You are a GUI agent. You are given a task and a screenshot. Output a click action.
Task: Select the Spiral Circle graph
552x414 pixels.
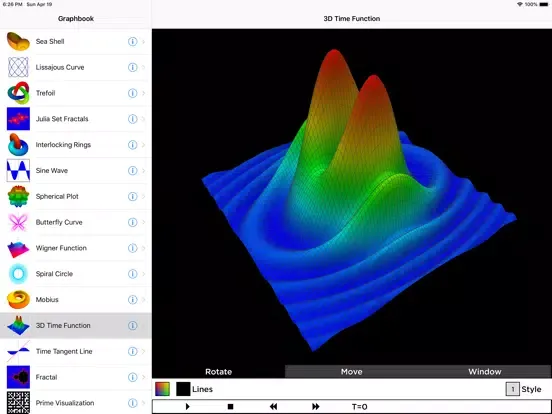point(76,274)
